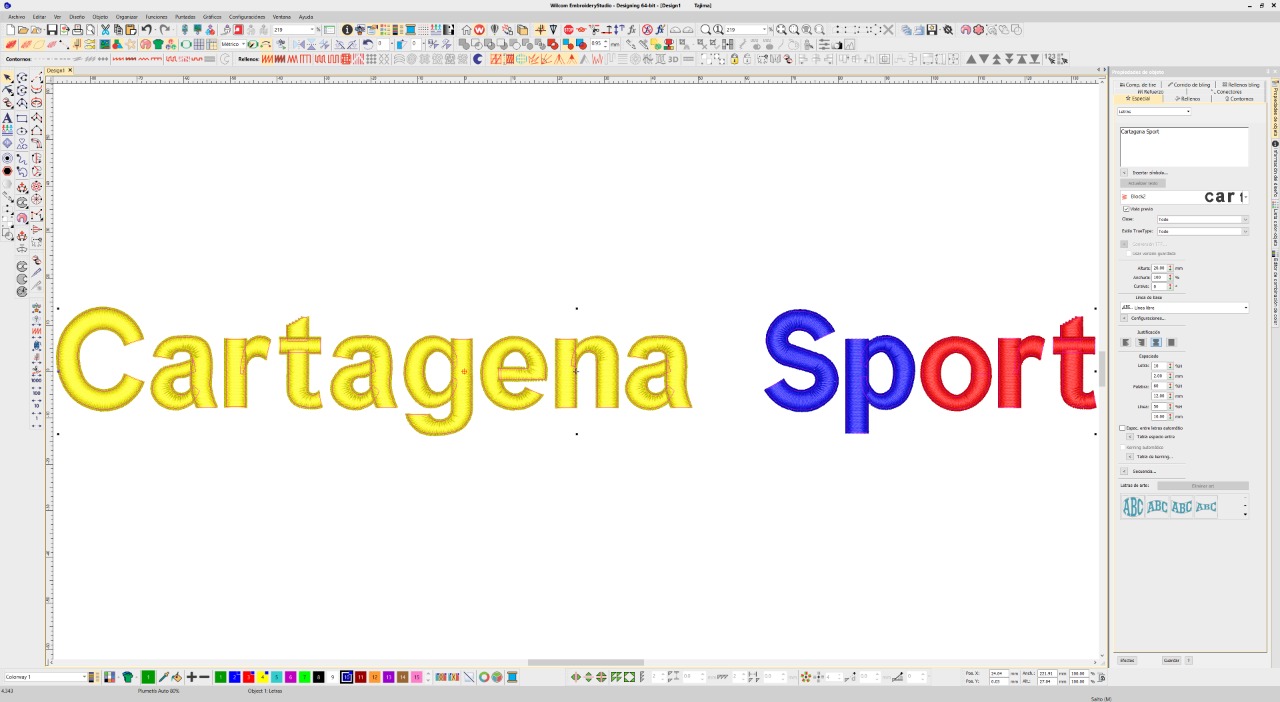Click the Cut scissors icon
Viewport: 1280px width, 702px height.
tap(105, 30)
